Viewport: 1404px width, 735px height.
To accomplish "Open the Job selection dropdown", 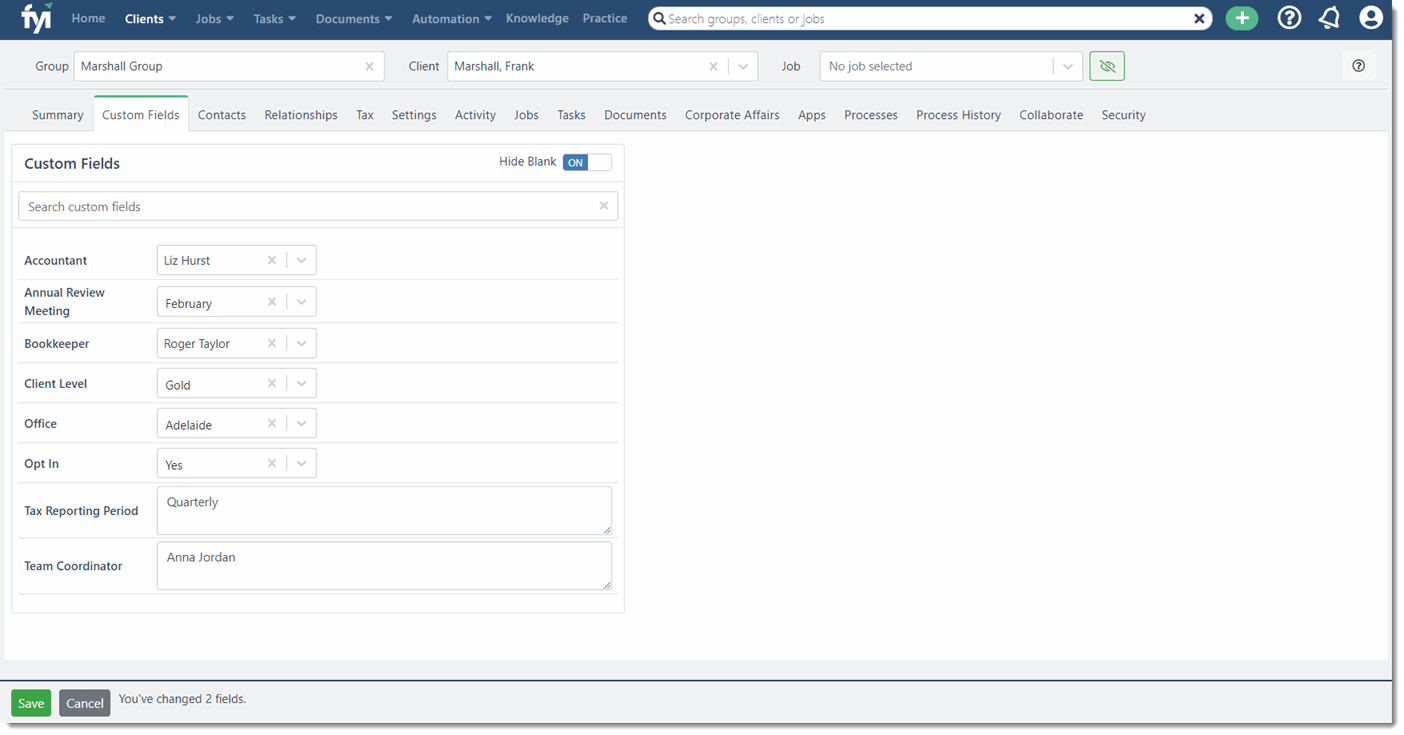I will [1066, 65].
